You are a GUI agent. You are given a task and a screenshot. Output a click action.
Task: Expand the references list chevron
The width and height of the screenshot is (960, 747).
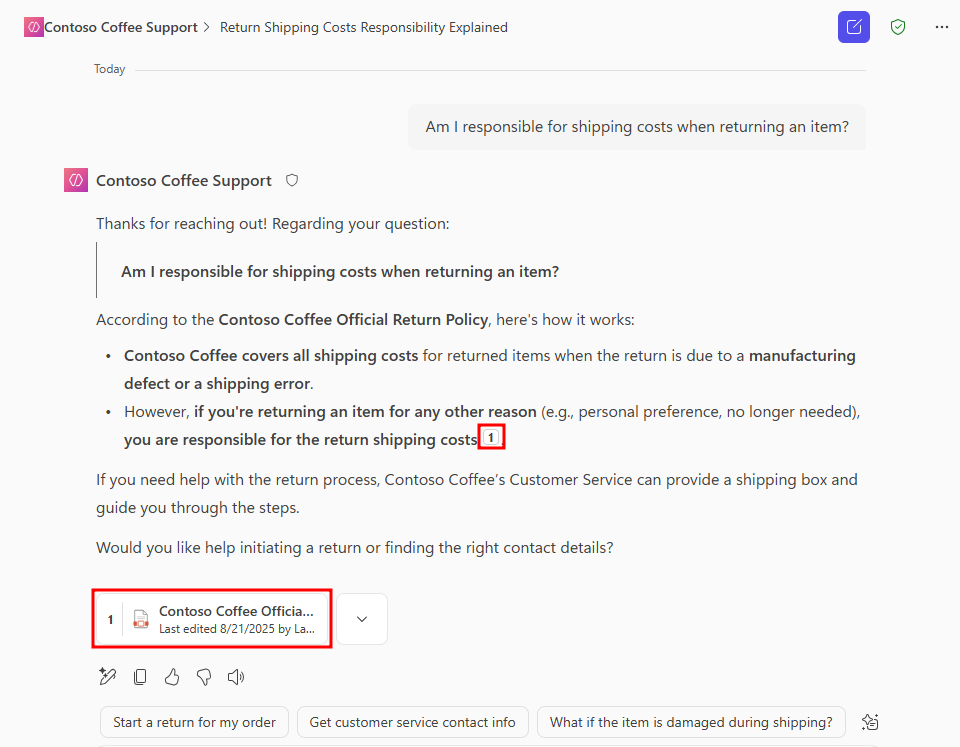coord(362,619)
